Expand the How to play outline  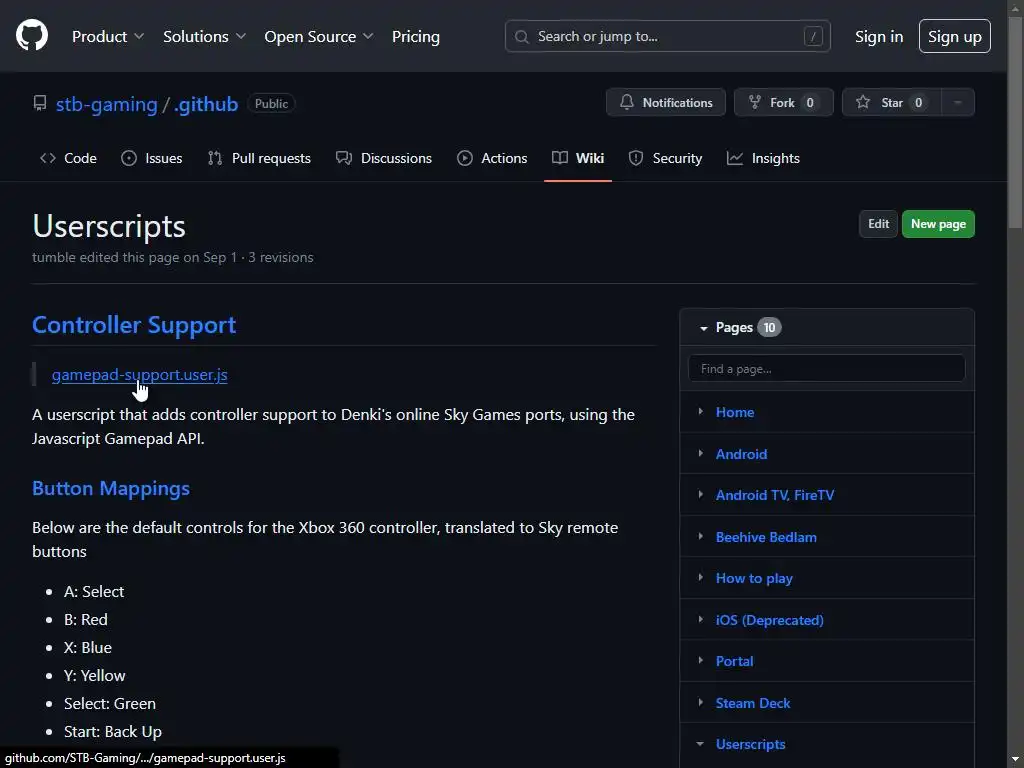pyautogui.click(x=700, y=577)
